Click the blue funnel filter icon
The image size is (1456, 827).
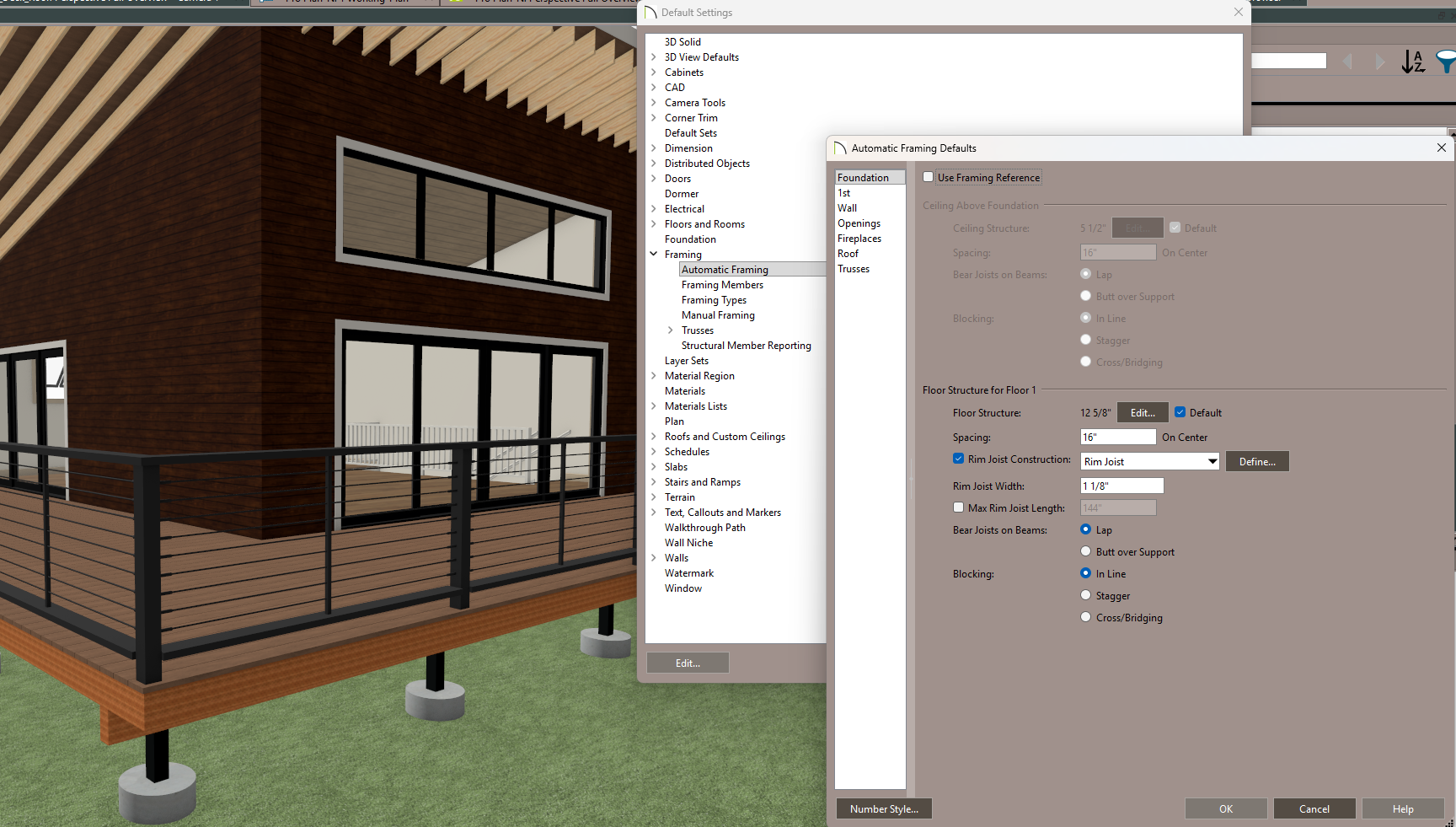click(x=1446, y=62)
